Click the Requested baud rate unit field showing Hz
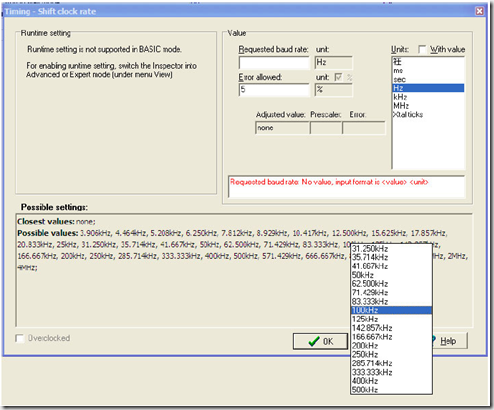 click(x=333, y=63)
